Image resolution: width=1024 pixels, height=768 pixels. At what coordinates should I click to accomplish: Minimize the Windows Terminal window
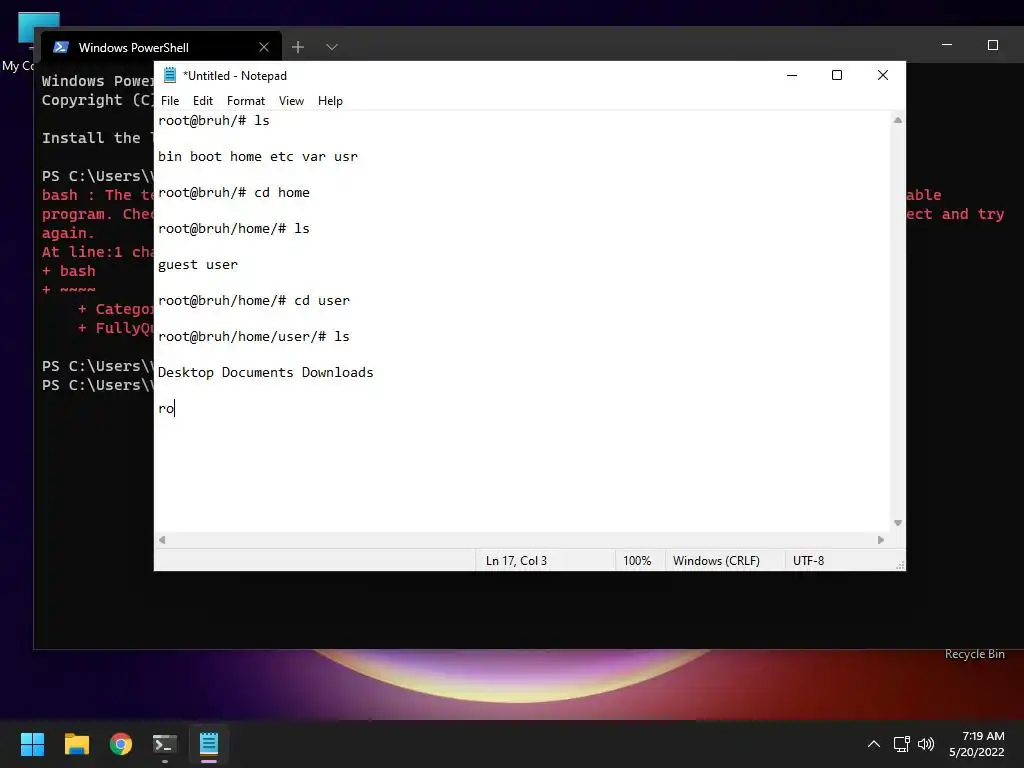947,45
